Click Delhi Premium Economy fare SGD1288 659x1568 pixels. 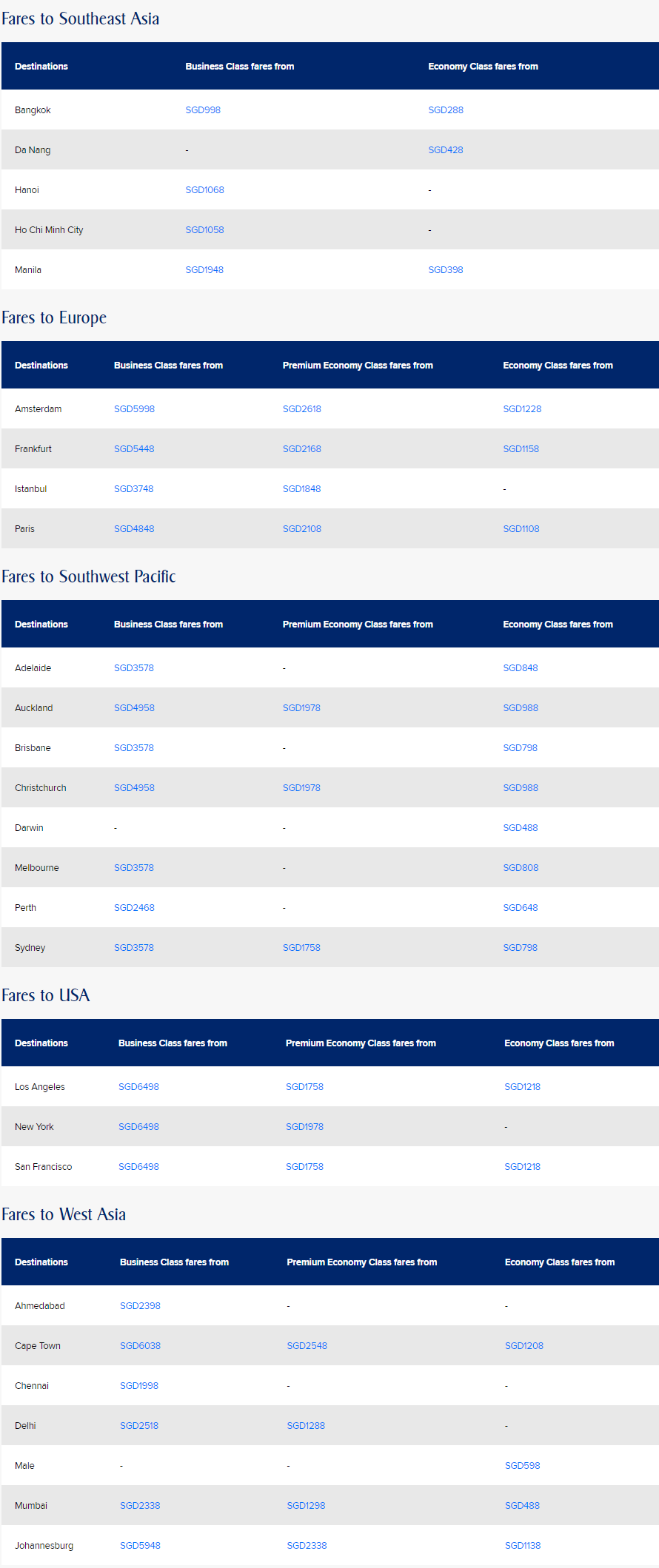point(306,1426)
